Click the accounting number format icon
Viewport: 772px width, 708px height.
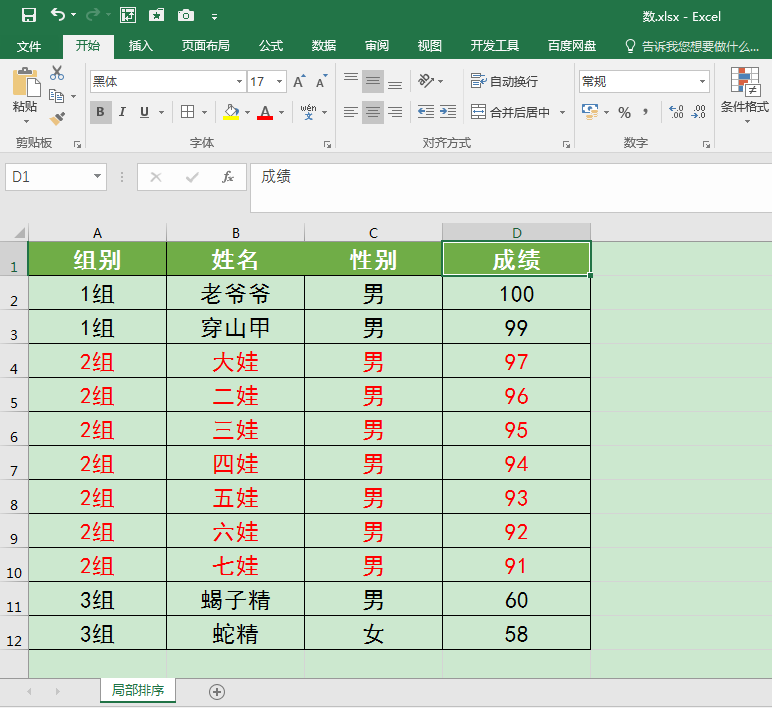[590, 112]
